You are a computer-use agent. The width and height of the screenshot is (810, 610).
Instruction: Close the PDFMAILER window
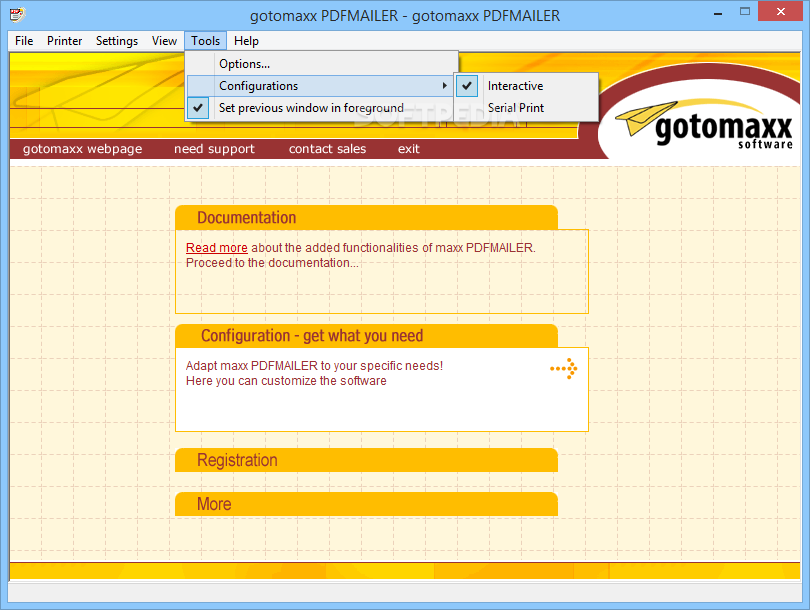tap(781, 11)
